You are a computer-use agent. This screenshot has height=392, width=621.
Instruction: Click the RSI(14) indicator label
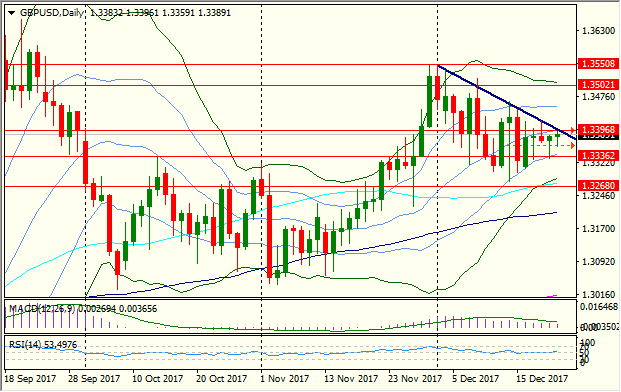25,345
